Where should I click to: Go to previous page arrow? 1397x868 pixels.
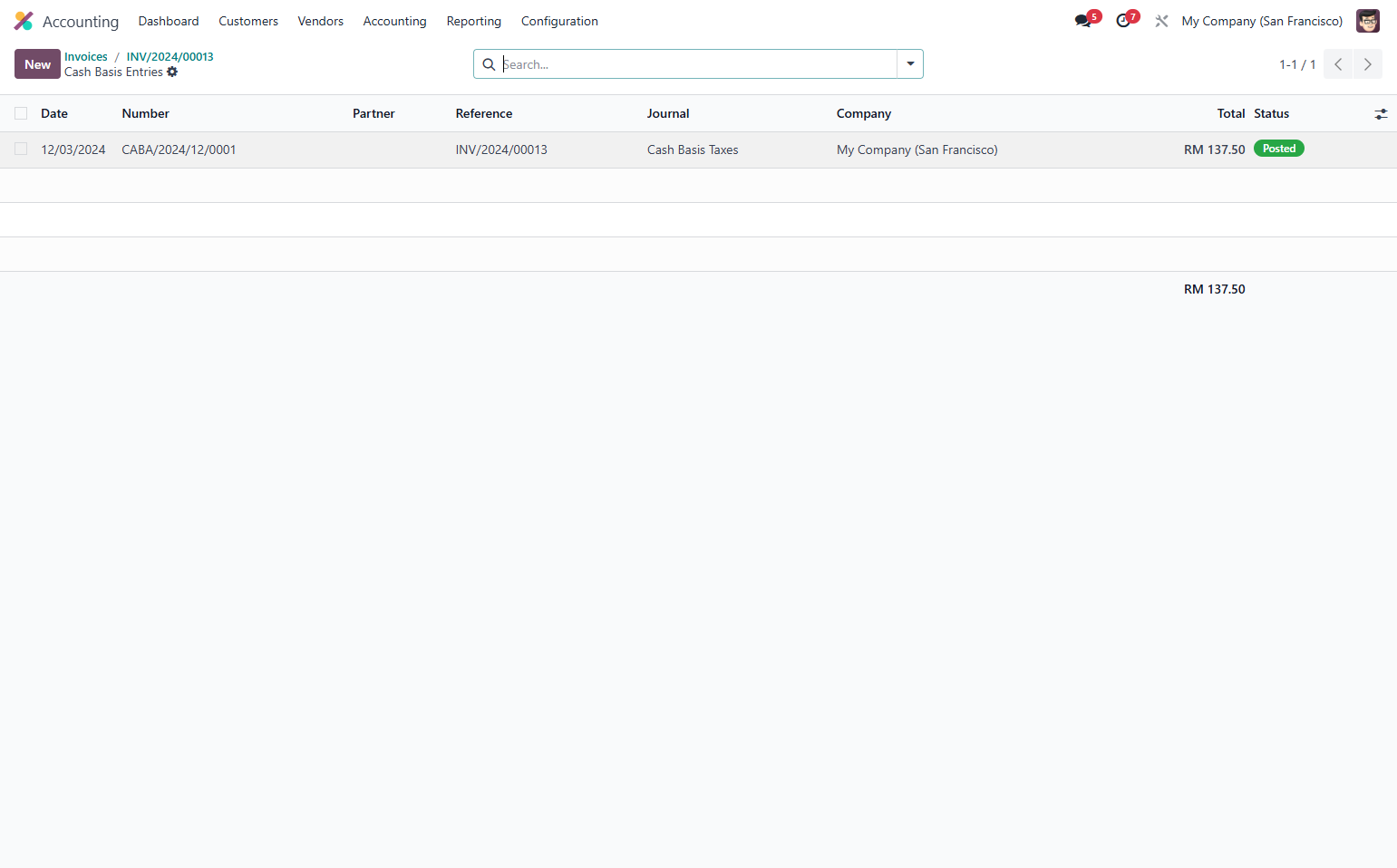[1338, 64]
